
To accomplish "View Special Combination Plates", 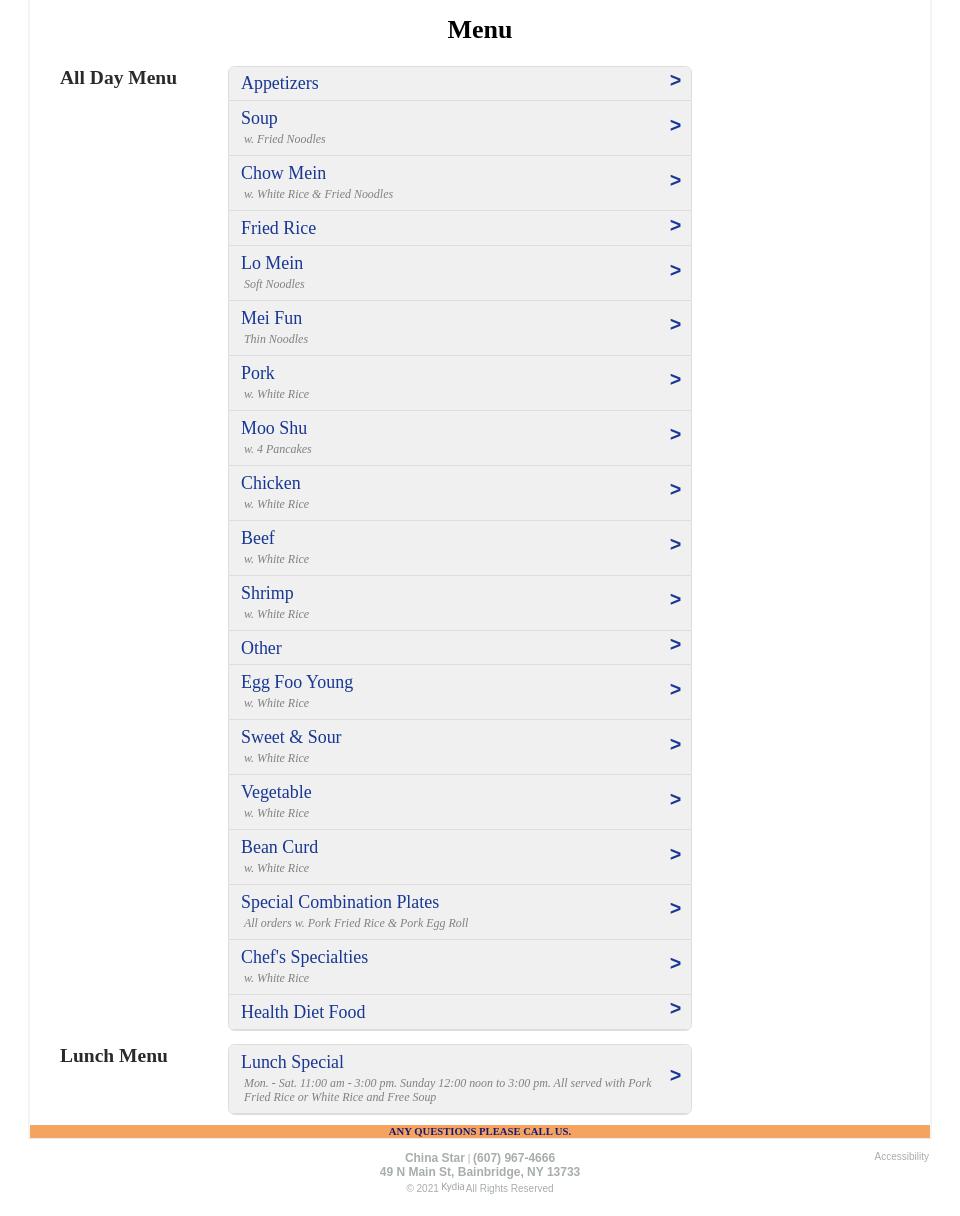I will (x=340, y=902).
